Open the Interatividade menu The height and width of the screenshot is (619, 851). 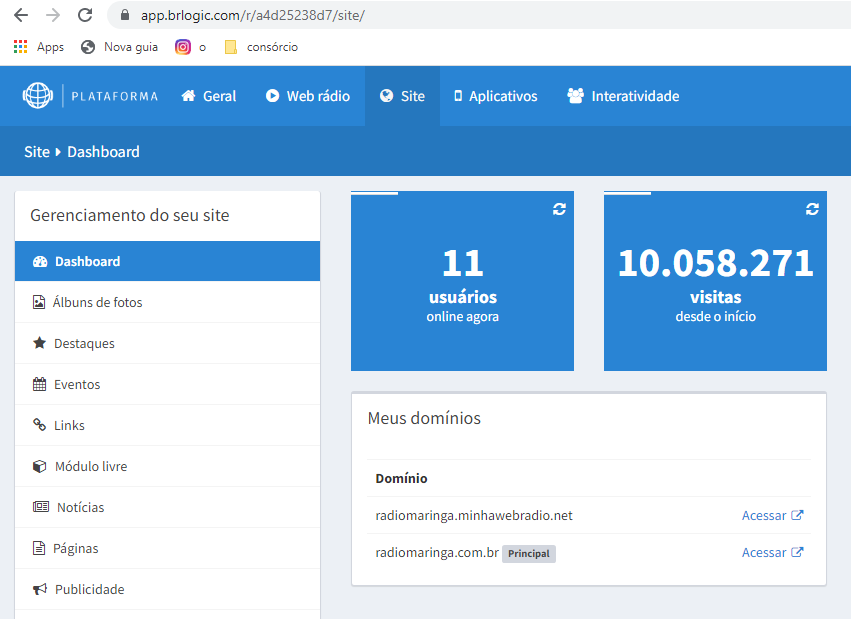click(x=623, y=96)
